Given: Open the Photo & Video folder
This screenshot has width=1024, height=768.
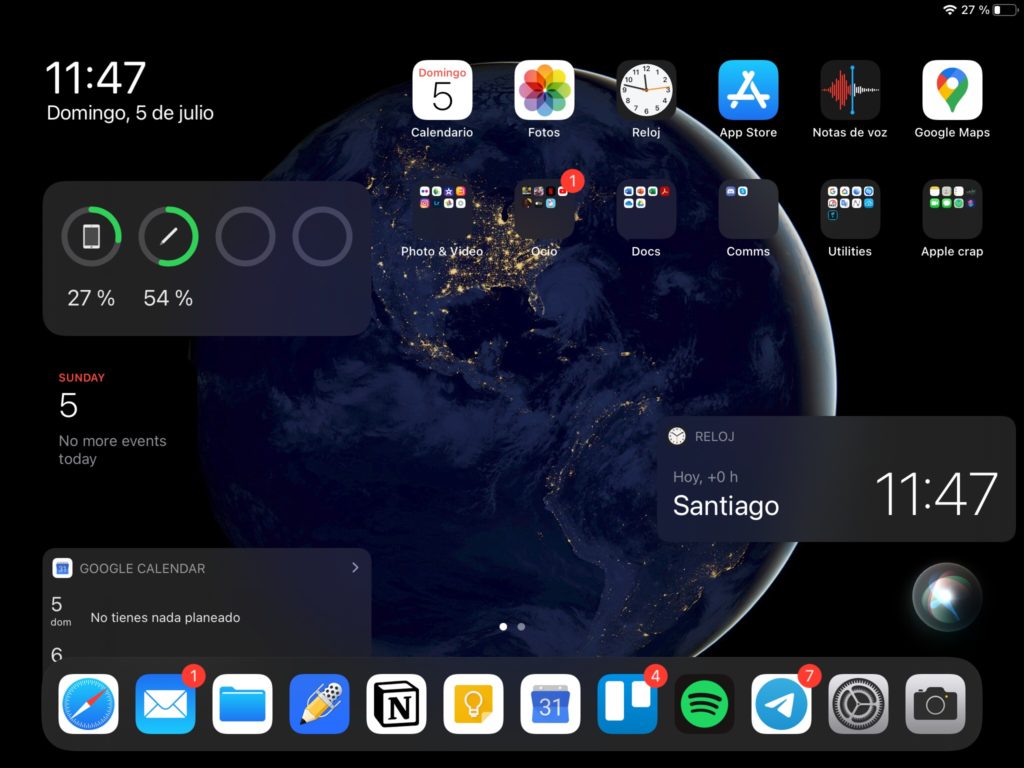Looking at the screenshot, I should pos(442,210).
